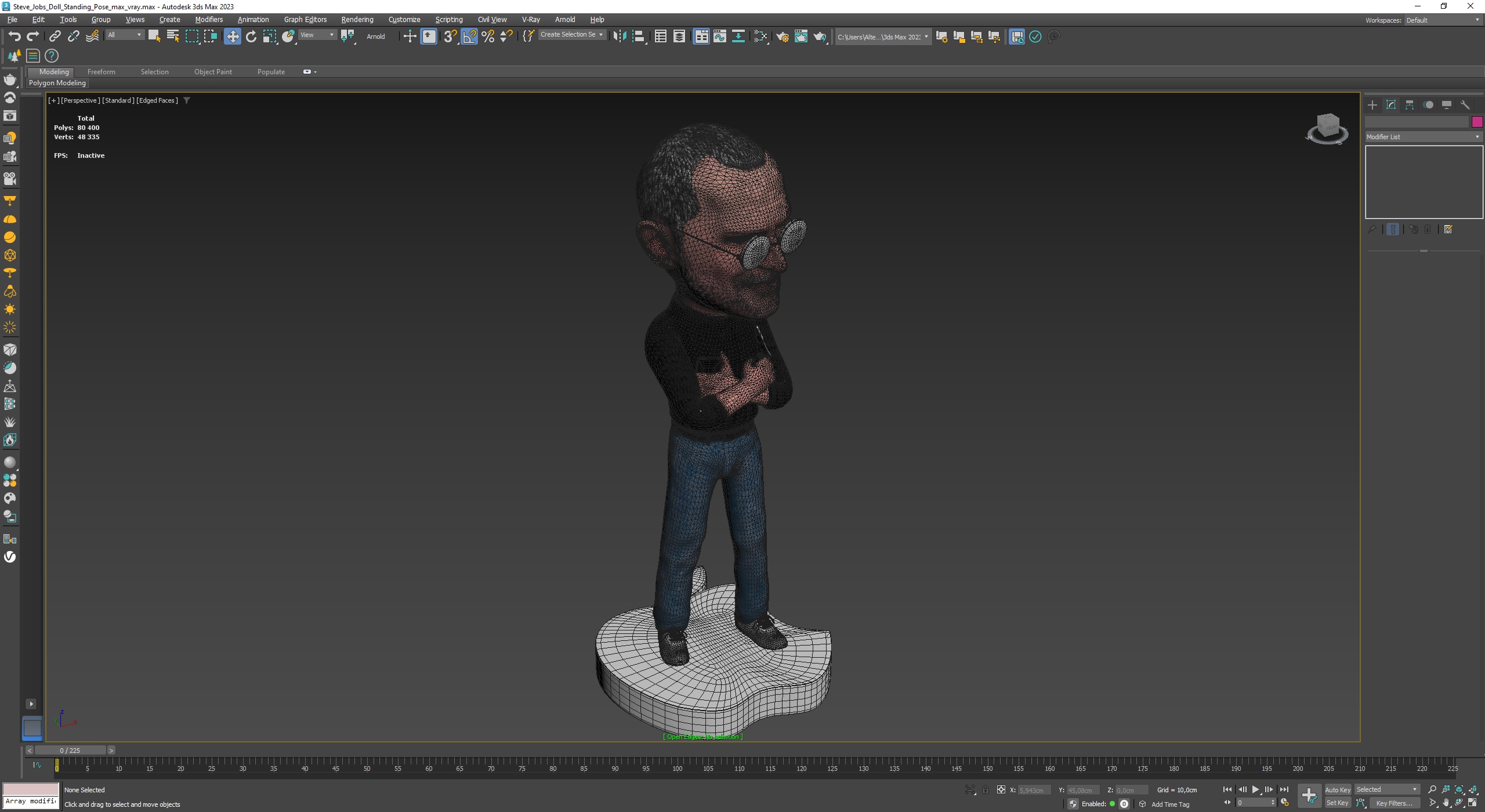Expand viewport layouts tab arrow
This screenshot has width=1485, height=812.
coord(31,704)
